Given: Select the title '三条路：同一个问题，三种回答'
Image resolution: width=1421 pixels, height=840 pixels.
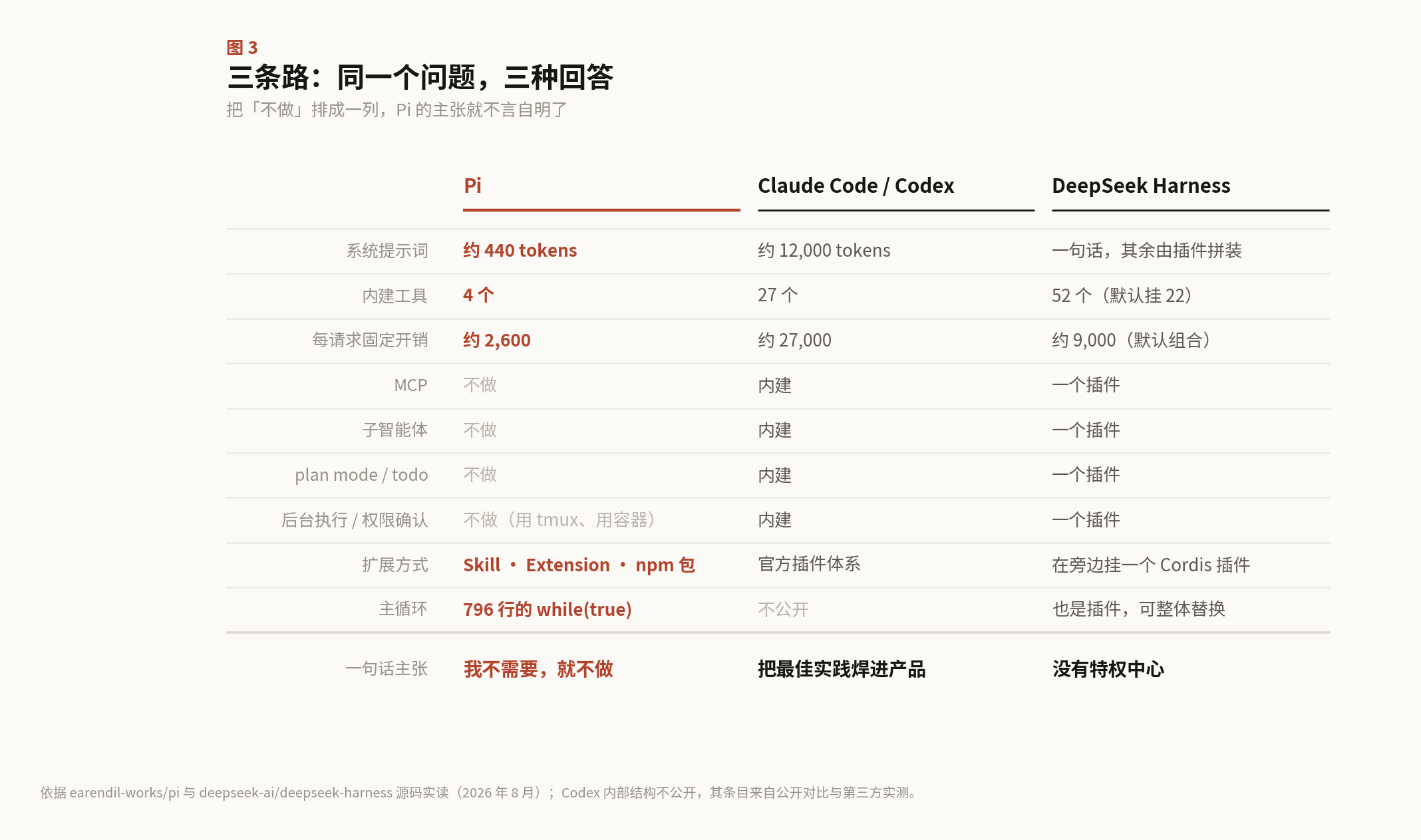Looking at the screenshot, I should (x=420, y=77).
